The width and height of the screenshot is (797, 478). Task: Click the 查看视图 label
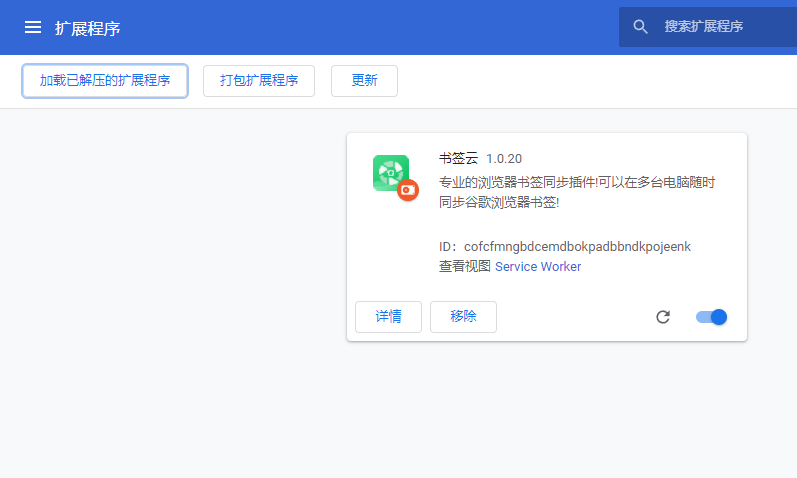[465, 266]
